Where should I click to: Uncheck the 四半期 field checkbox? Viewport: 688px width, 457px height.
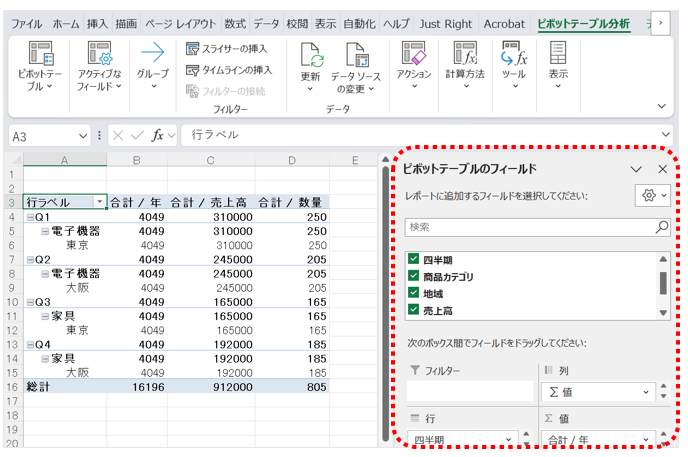click(413, 259)
